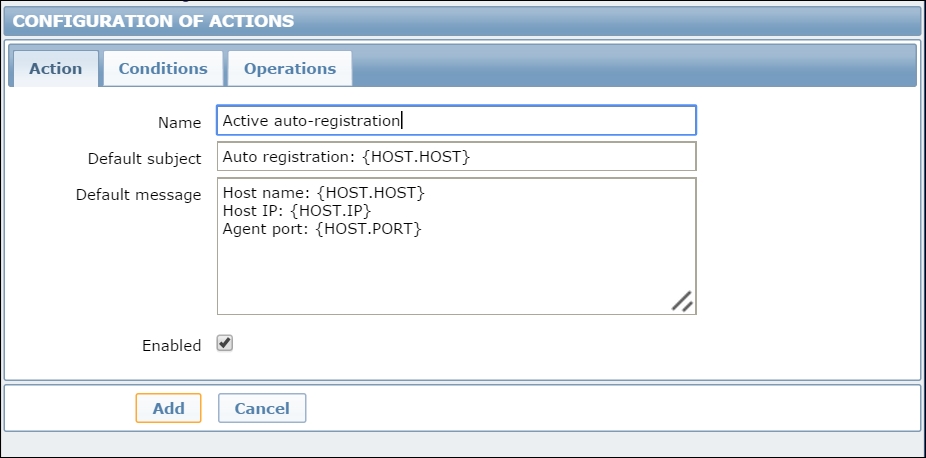The width and height of the screenshot is (926, 458).
Task: Place cursor on 'Host name: {HOST.HOST}' line
Action: [x=324, y=192]
